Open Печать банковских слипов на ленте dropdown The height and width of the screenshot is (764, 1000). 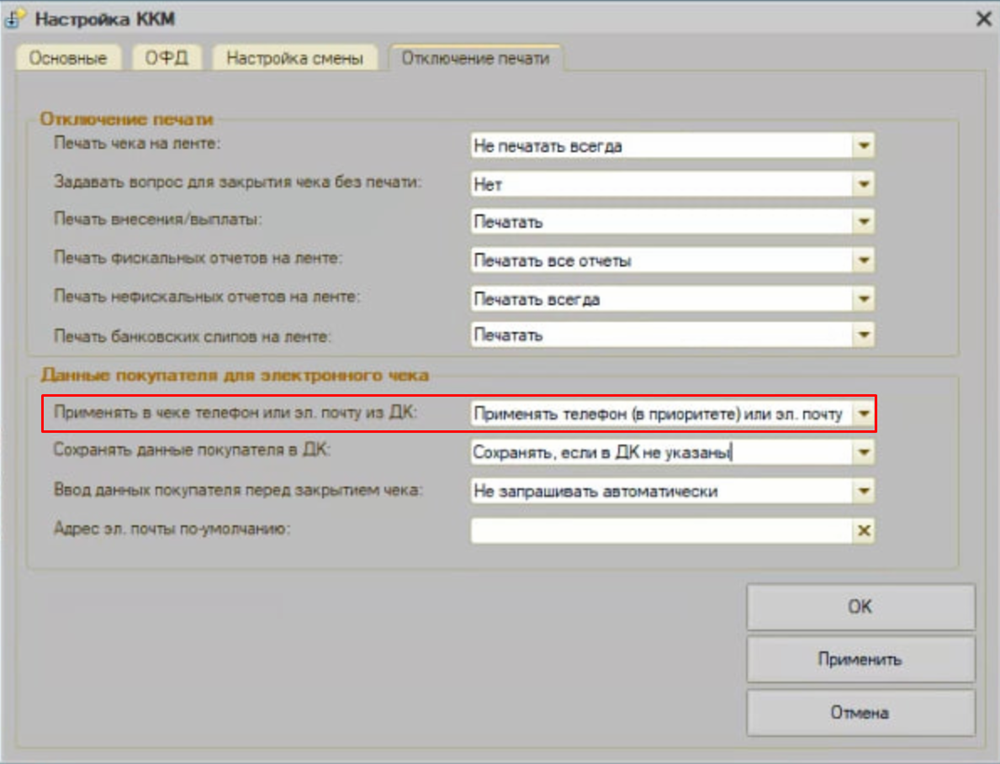(864, 336)
